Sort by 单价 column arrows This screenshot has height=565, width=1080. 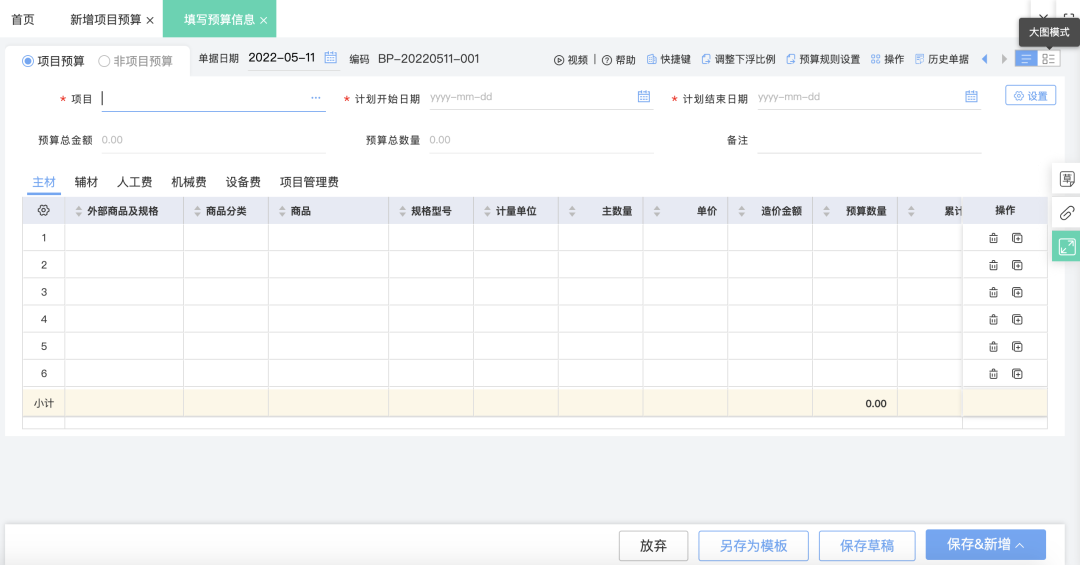[657, 211]
